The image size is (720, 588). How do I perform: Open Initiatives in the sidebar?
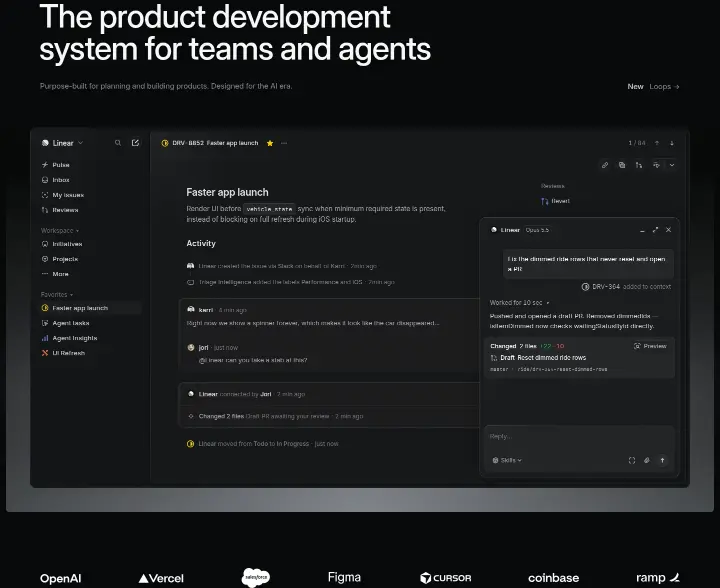[62, 244]
